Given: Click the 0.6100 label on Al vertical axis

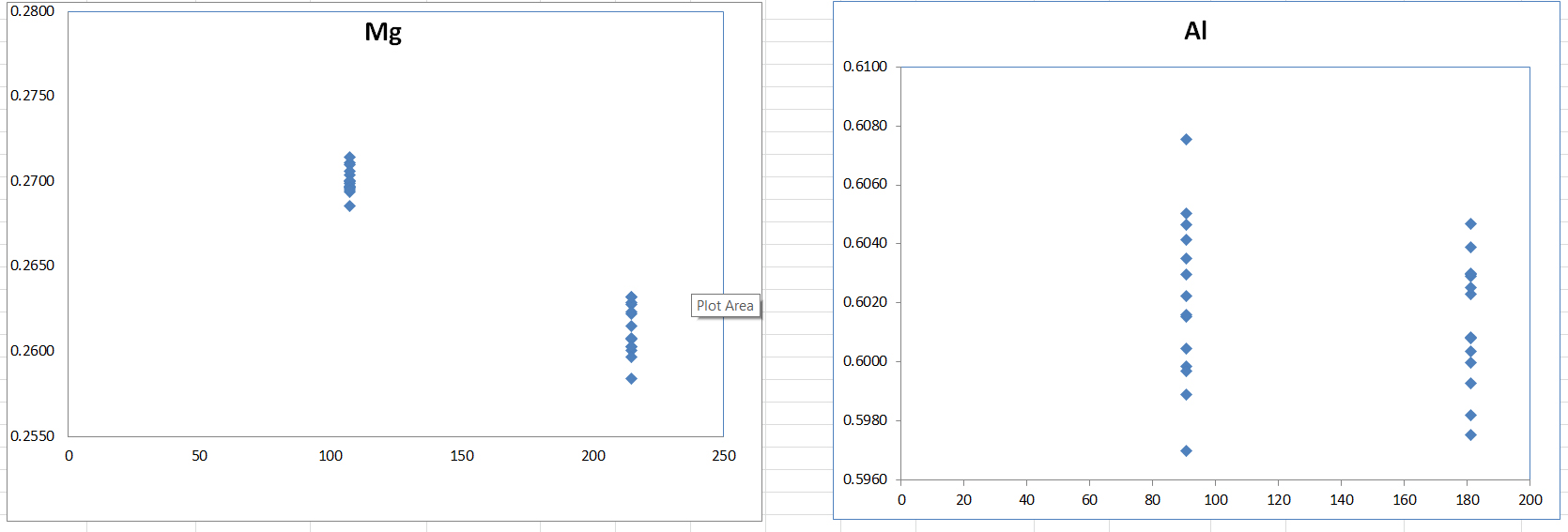Looking at the screenshot, I should [x=865, y=67].
